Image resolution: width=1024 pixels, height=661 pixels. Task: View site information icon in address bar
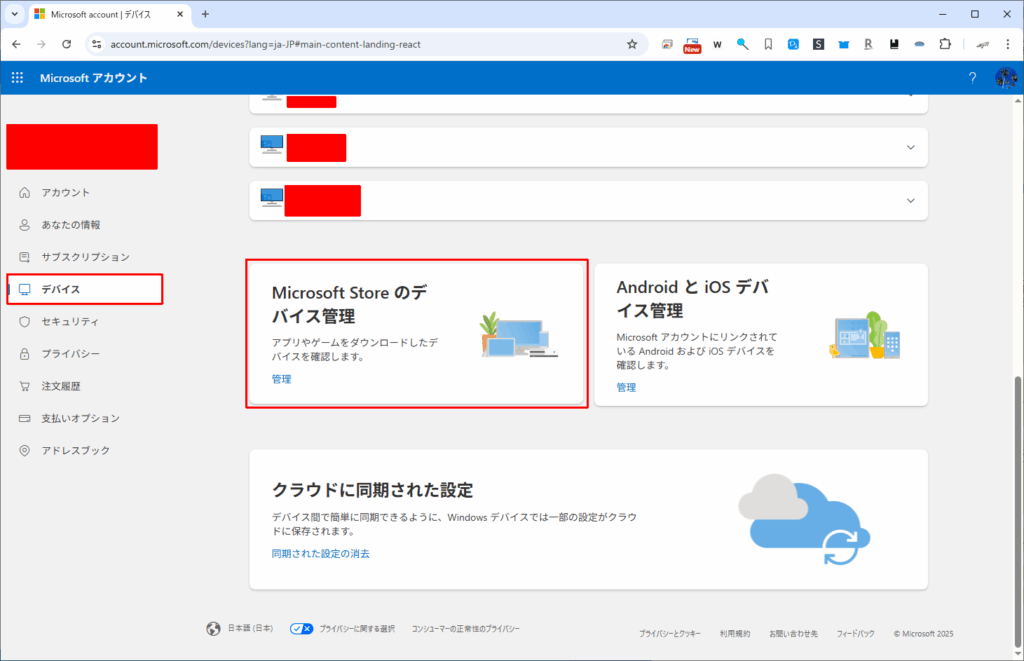[x=97, y=44]
